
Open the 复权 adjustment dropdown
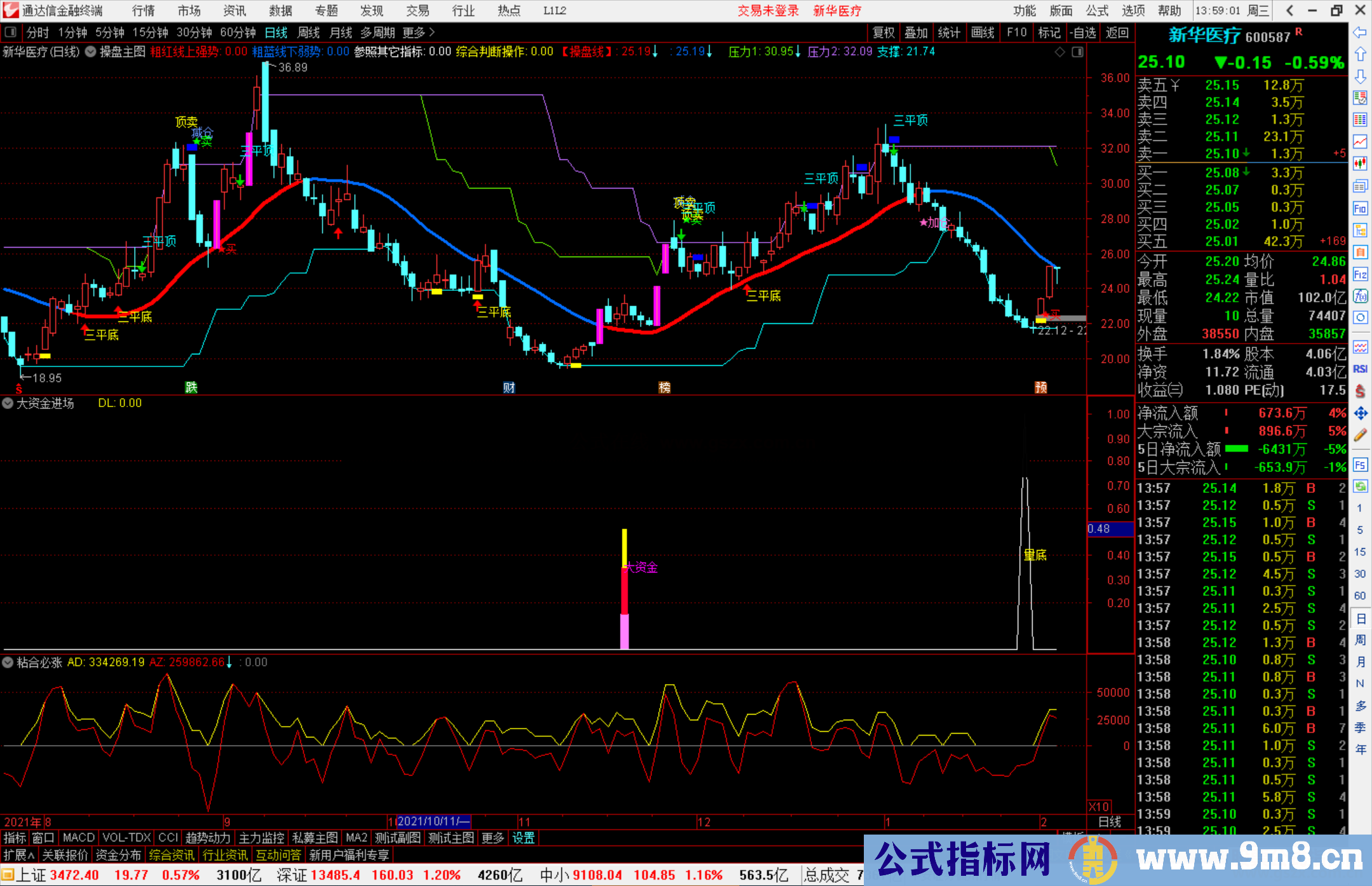tap(883, 32)
